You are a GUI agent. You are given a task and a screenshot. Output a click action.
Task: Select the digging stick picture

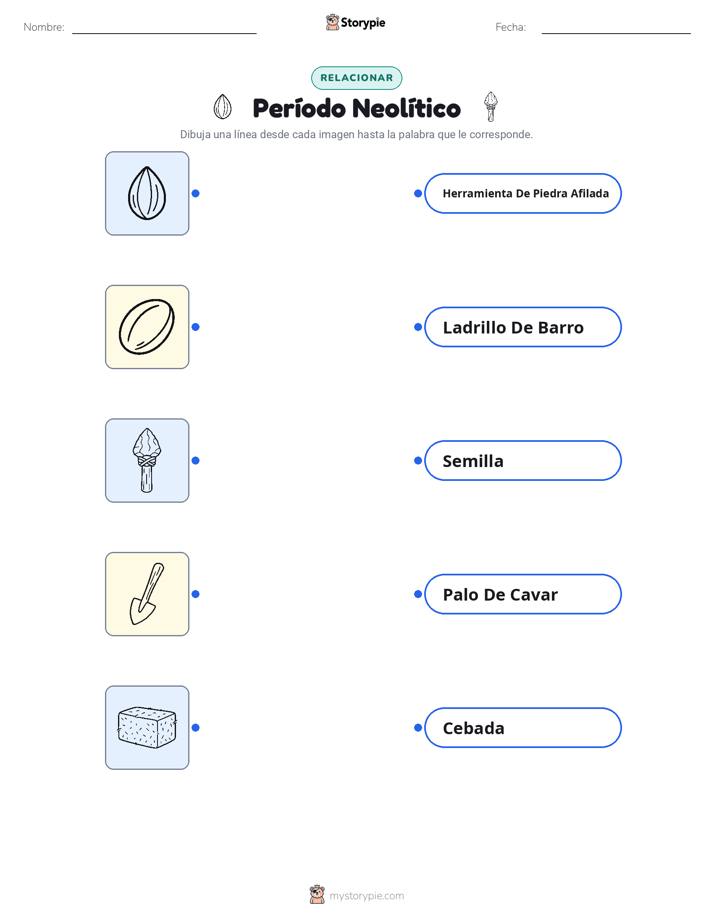pos(147,594)
